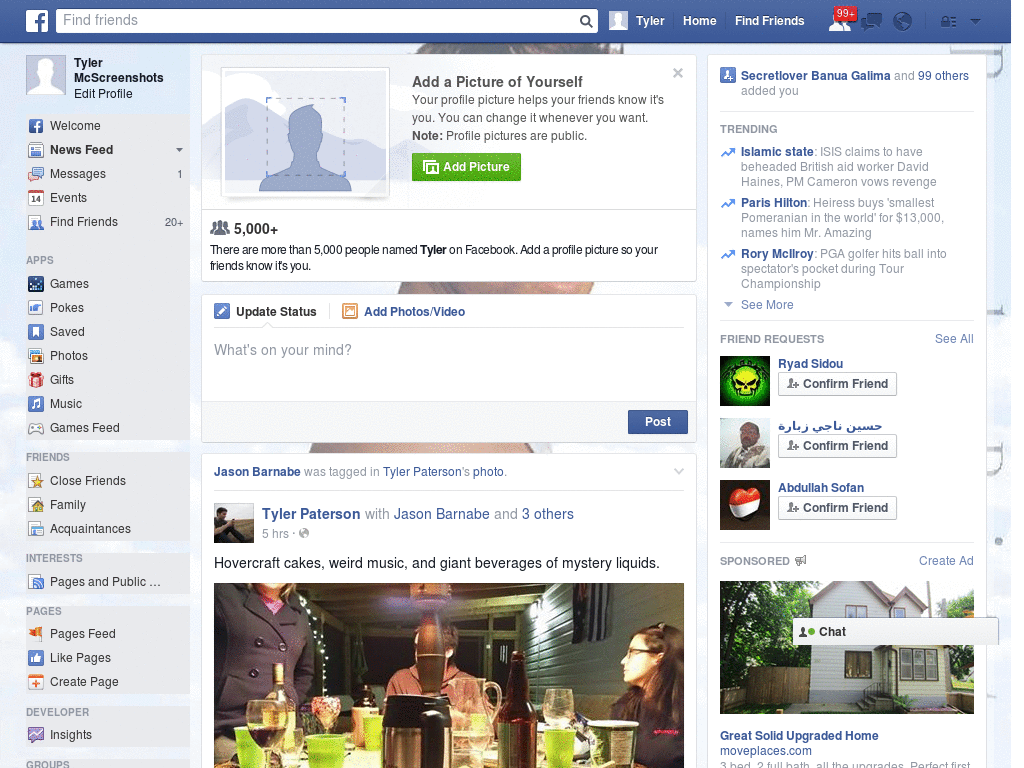
Task: Click the search magnifier icon
Action: 586,21
